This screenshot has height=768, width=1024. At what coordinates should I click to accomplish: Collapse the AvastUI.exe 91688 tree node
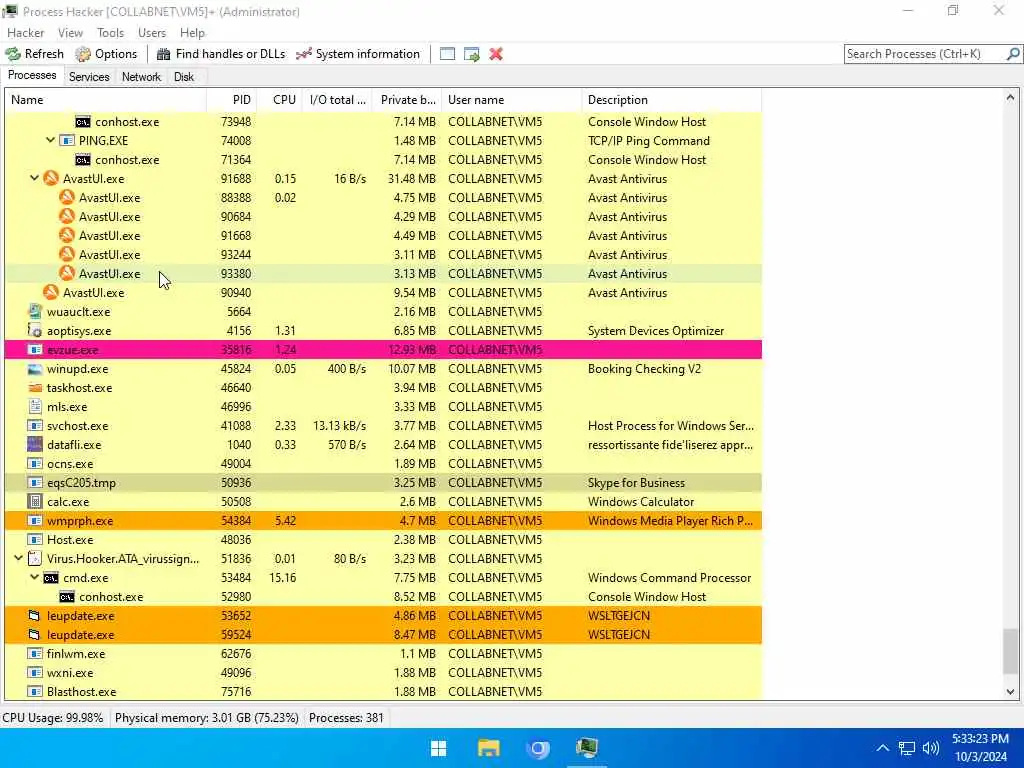pyautogui.click(x=34, y=178)
